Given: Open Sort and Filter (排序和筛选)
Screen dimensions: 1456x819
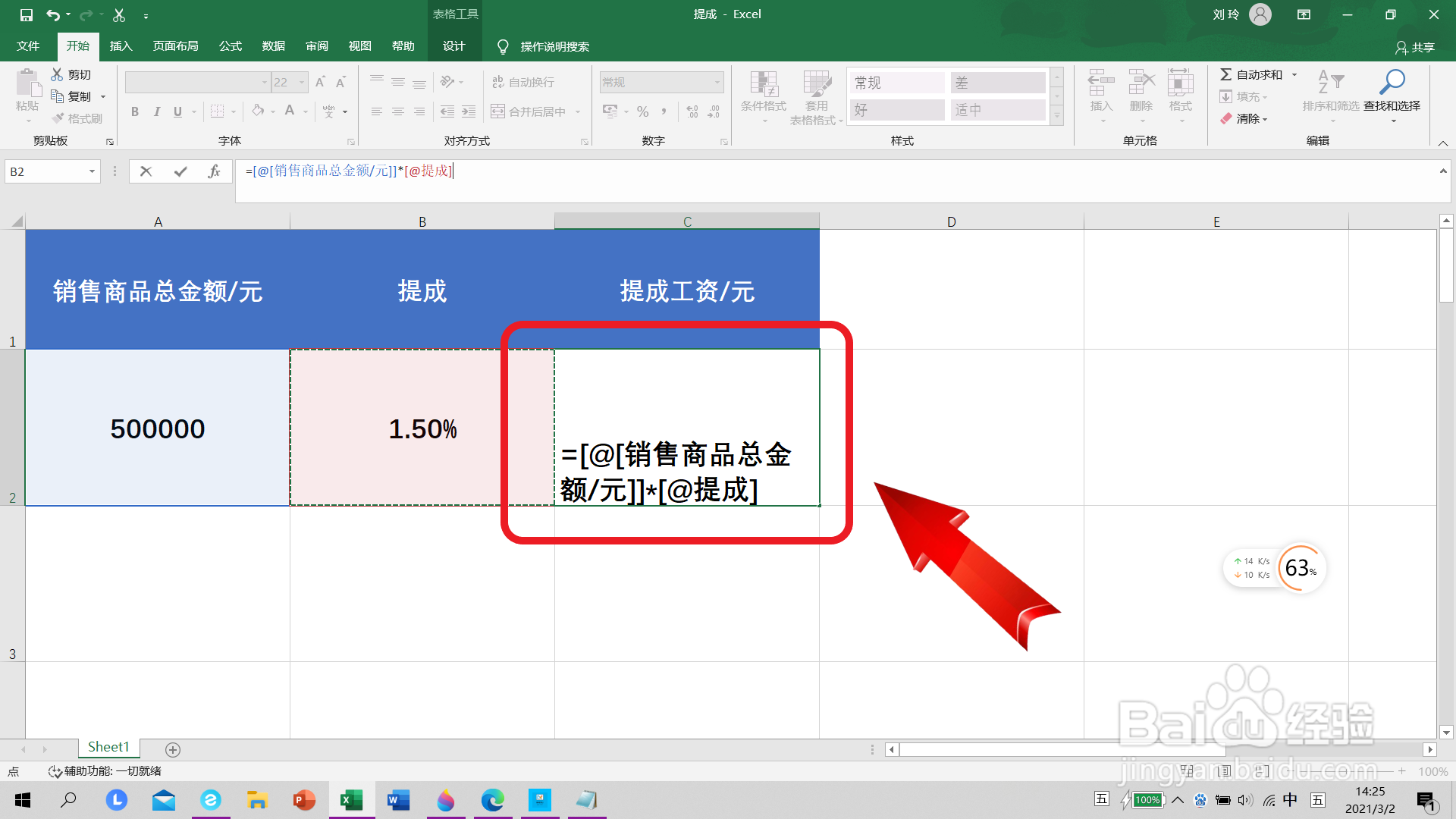Looking at the screenshot, I should coord(1330,96).
